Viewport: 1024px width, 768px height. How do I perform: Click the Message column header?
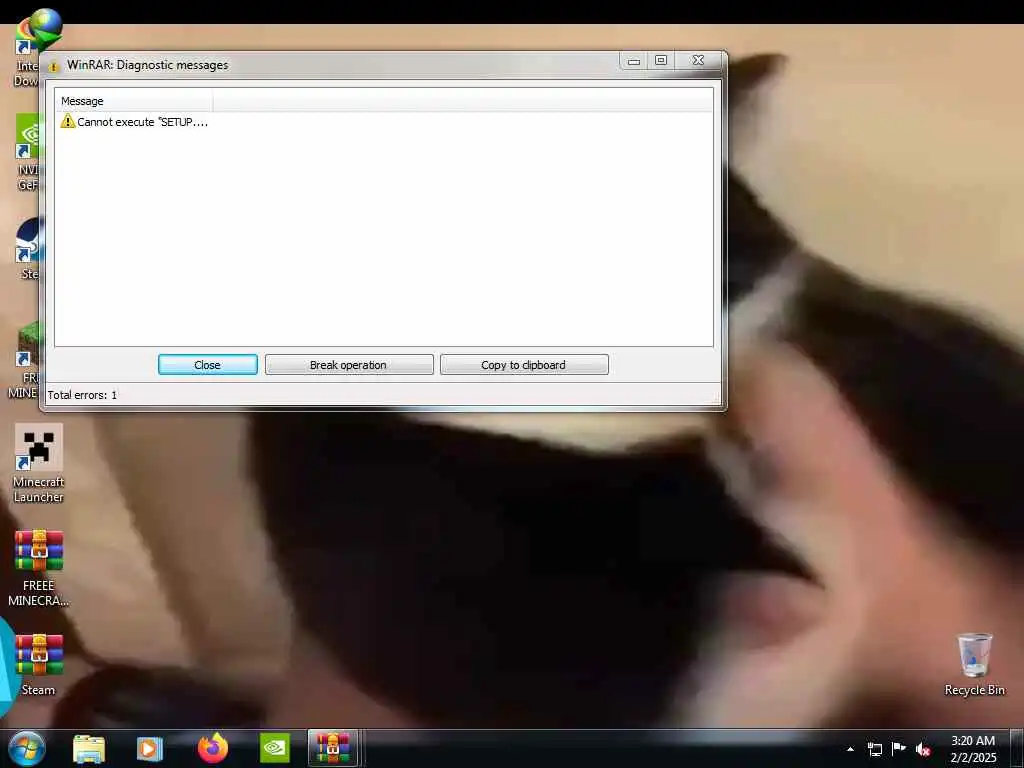click(x=135, y=101)
